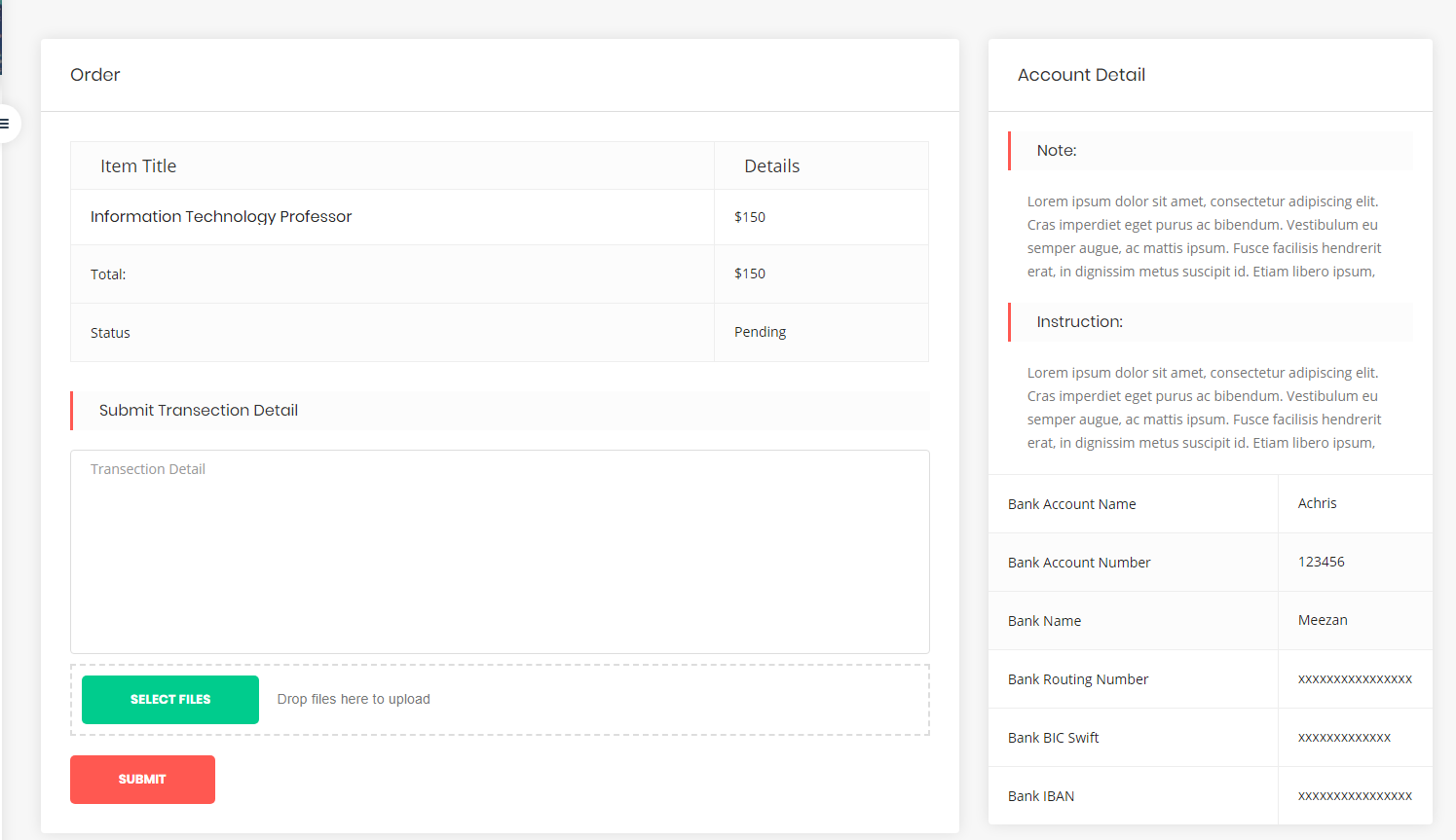
Task: Select the Meezan bank name value
Action: [x=1323, y=620]
